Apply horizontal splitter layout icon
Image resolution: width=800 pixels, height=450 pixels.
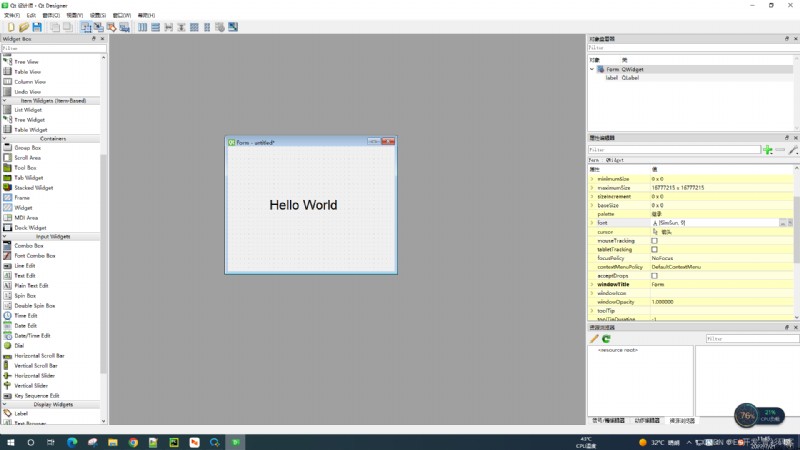pyautogui.click(x=168, y=27)
